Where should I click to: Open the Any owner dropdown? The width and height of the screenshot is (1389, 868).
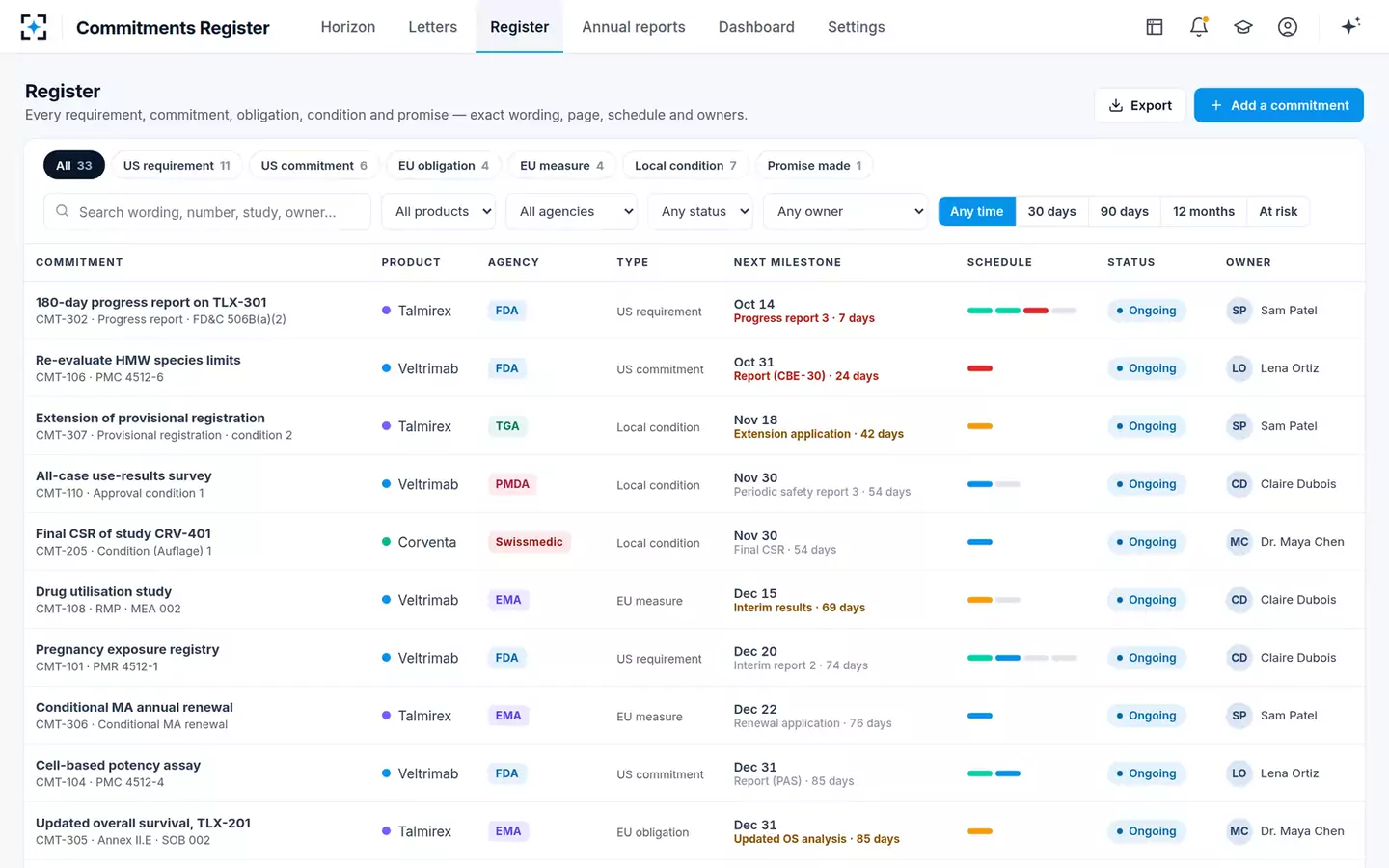(845, 212)
